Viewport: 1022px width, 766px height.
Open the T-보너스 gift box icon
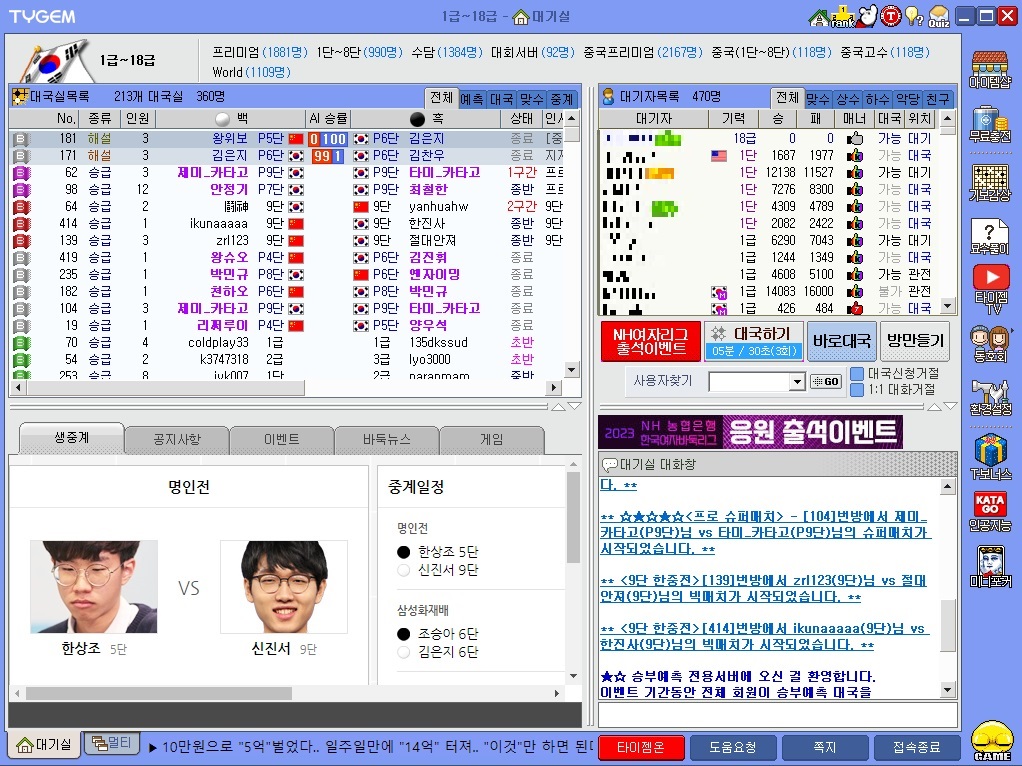click(990, 456)
